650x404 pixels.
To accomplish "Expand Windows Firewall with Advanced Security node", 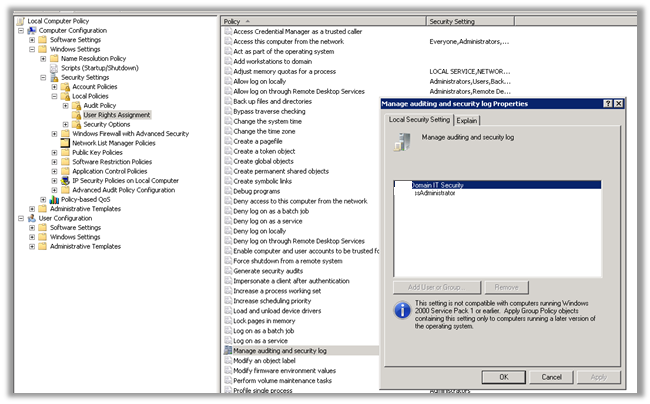I will click(x=54, y=133).
